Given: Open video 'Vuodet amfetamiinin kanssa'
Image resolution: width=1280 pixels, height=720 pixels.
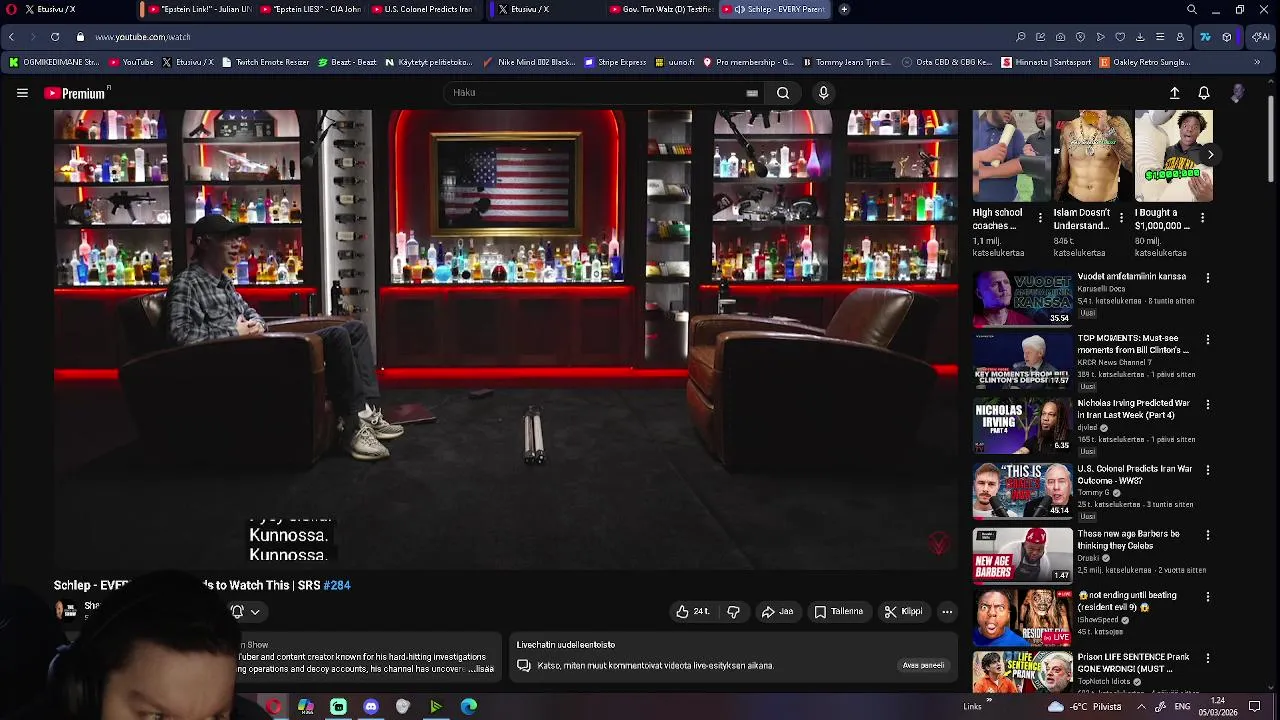Looking at the screenshot, I should 1022,298.
